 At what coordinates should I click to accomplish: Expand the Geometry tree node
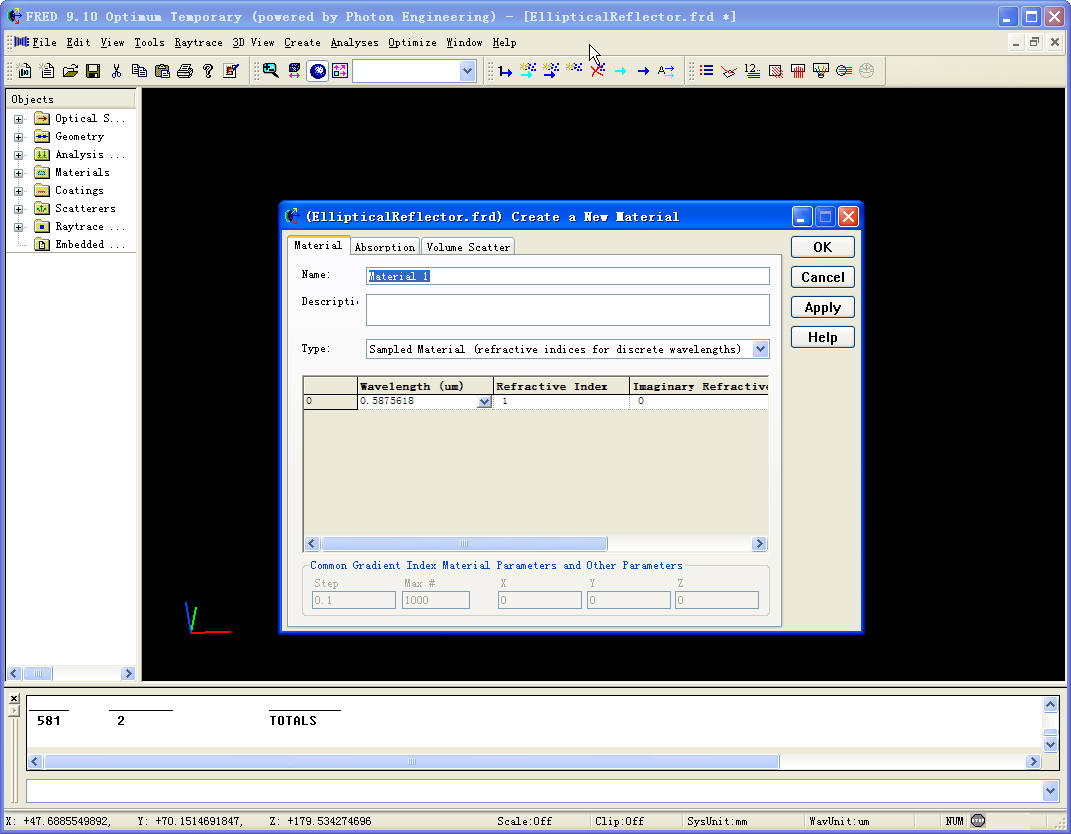(x=18, y=137)
